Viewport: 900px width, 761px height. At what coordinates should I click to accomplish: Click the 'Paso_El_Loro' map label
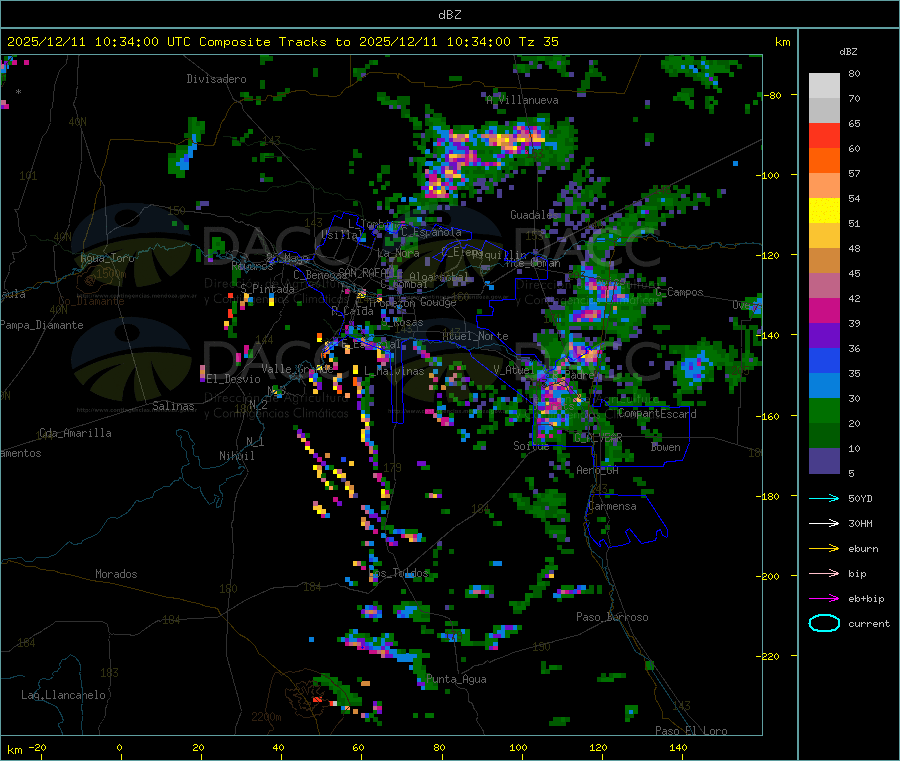tap(692, 731)
